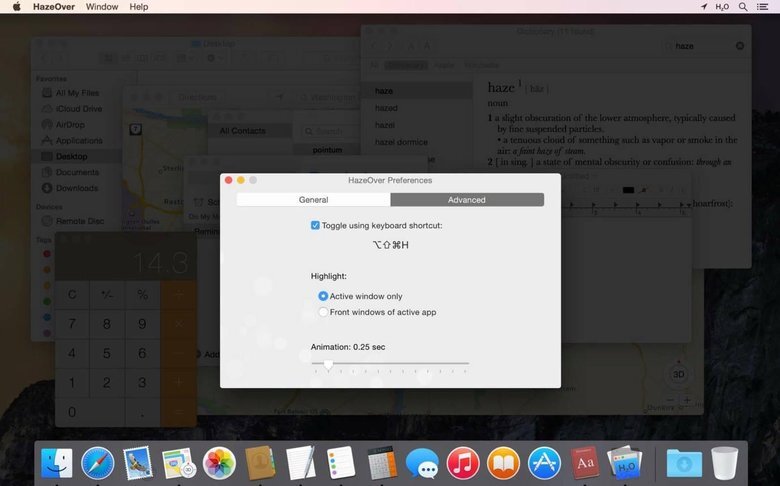780x486 pixels.
Task: Switch to the General tab
Action: [313, 199]
